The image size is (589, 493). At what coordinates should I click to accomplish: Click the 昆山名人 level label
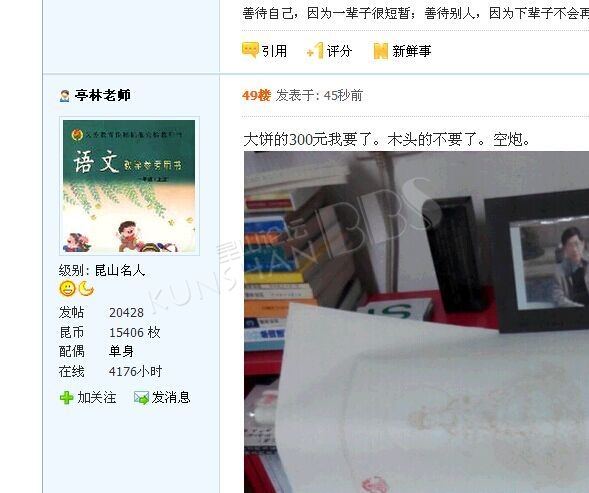pyautogui.click(x=120, y=270)
